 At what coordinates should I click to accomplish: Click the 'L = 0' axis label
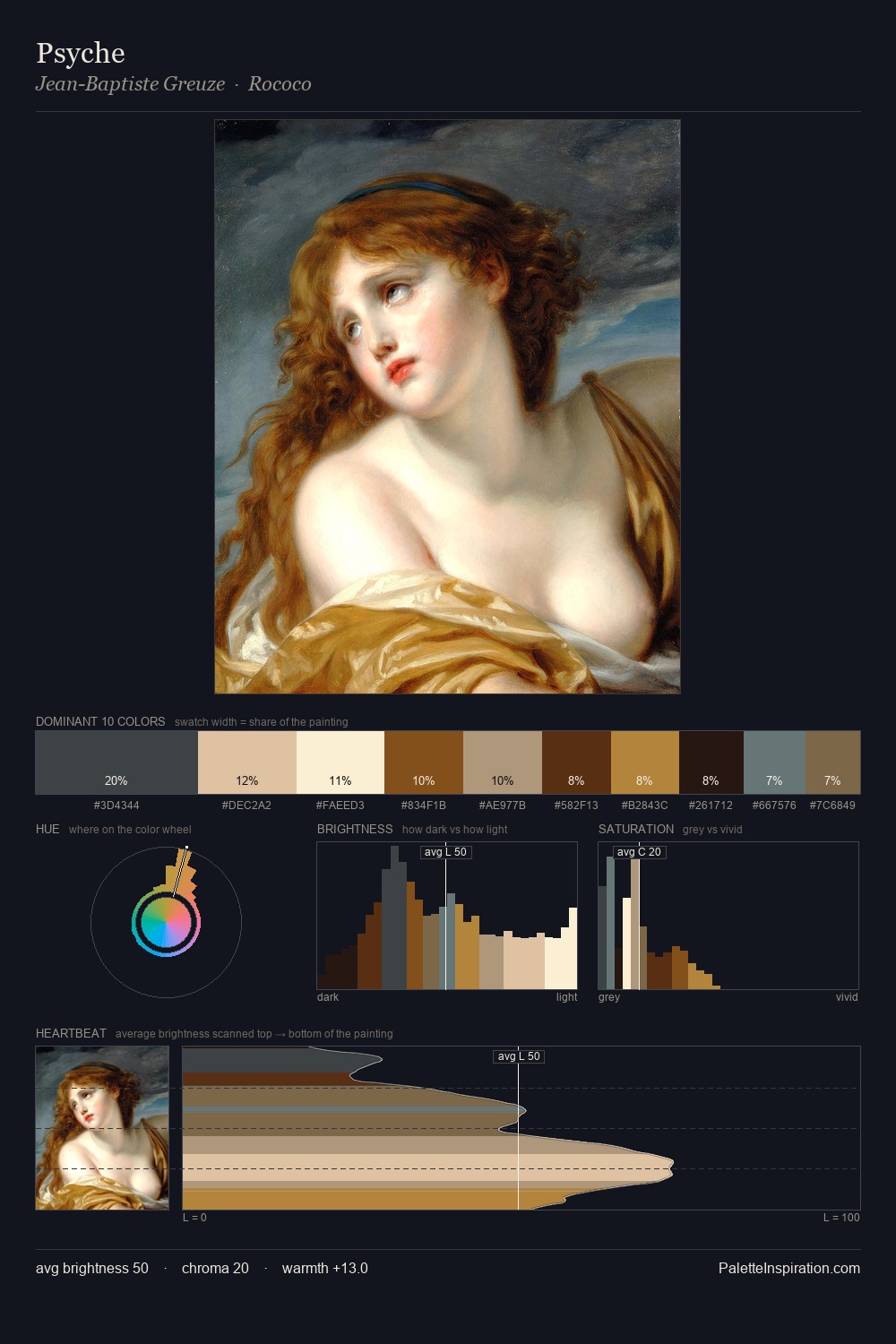click(194, 1218)
